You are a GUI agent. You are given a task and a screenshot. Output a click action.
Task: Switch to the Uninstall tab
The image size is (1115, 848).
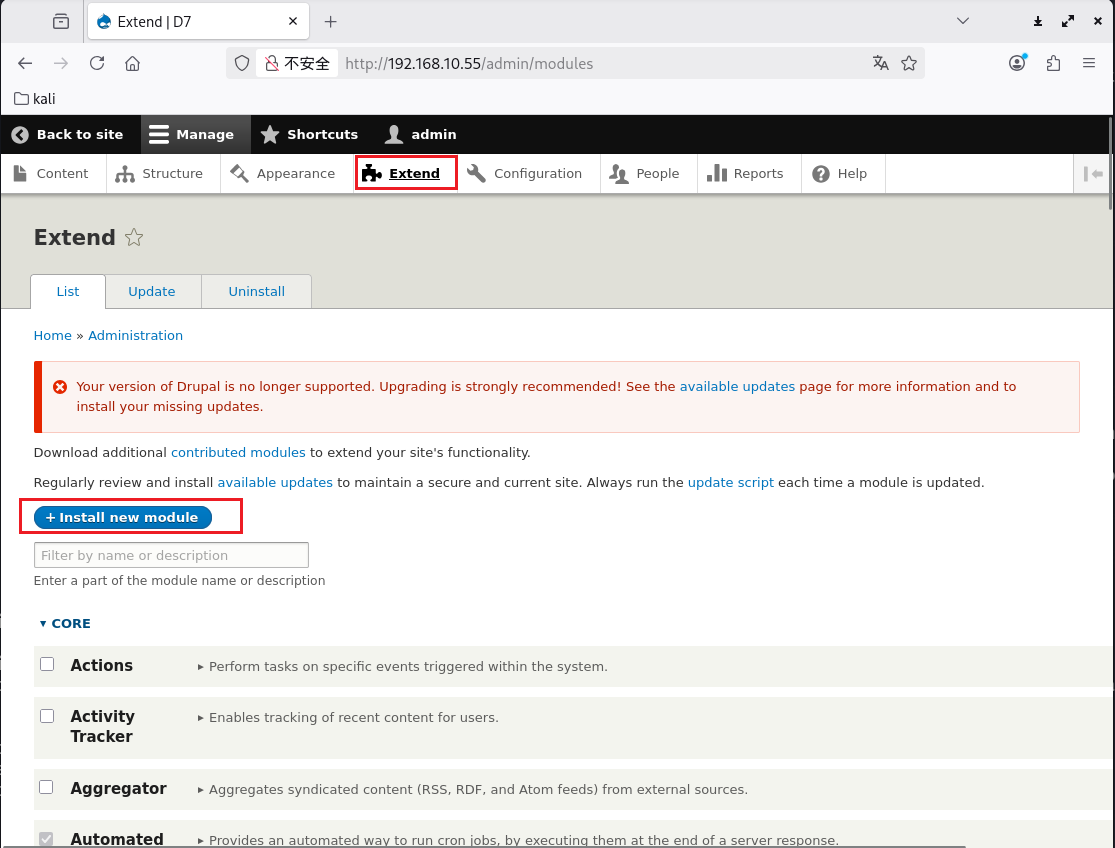[x=256, y=291]
